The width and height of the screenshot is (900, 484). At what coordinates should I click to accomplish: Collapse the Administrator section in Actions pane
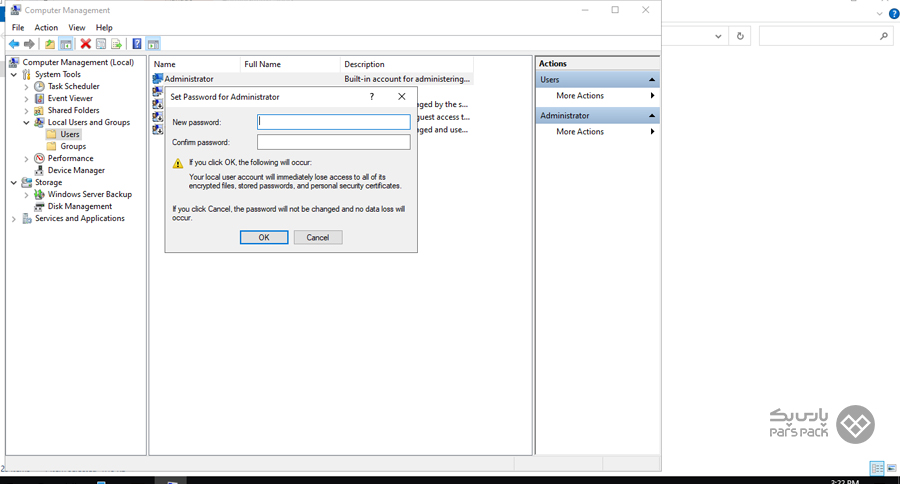click(x=652, y=115)
